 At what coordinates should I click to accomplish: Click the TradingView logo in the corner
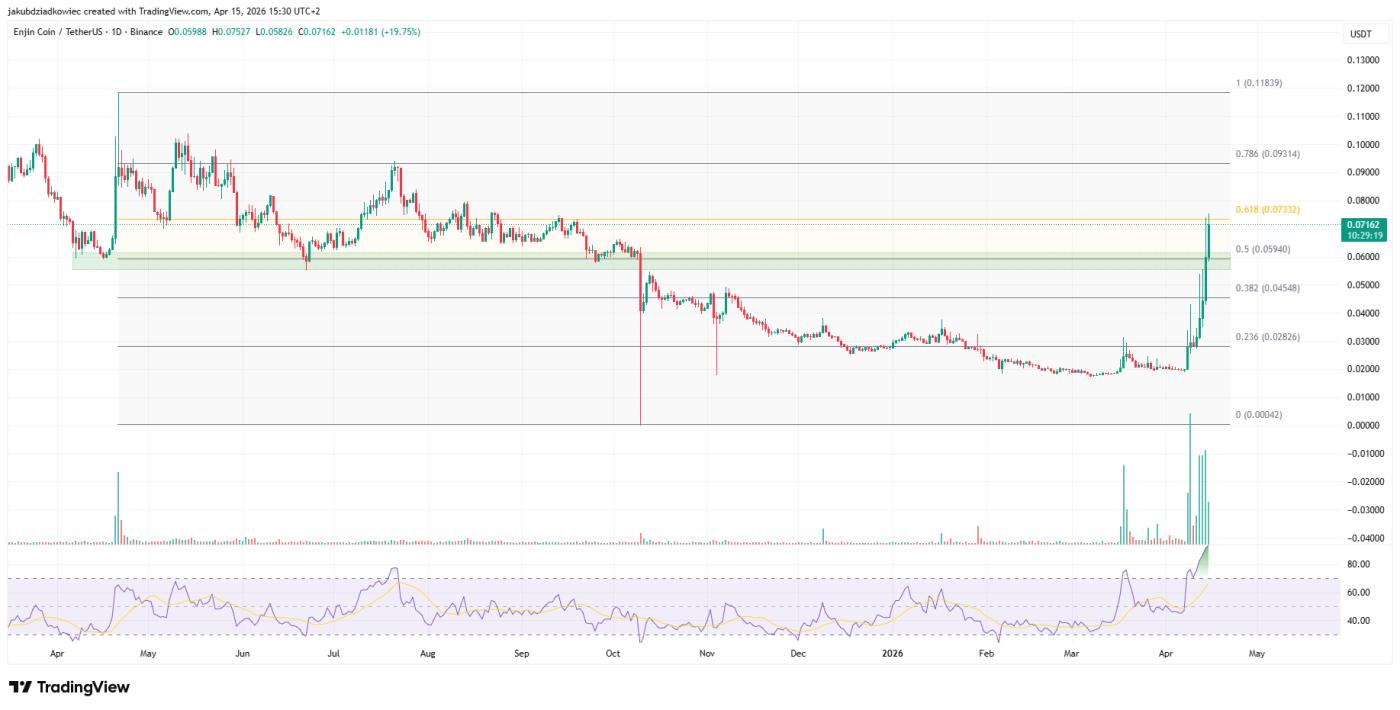pyautogui.click(x=69, y=688)
